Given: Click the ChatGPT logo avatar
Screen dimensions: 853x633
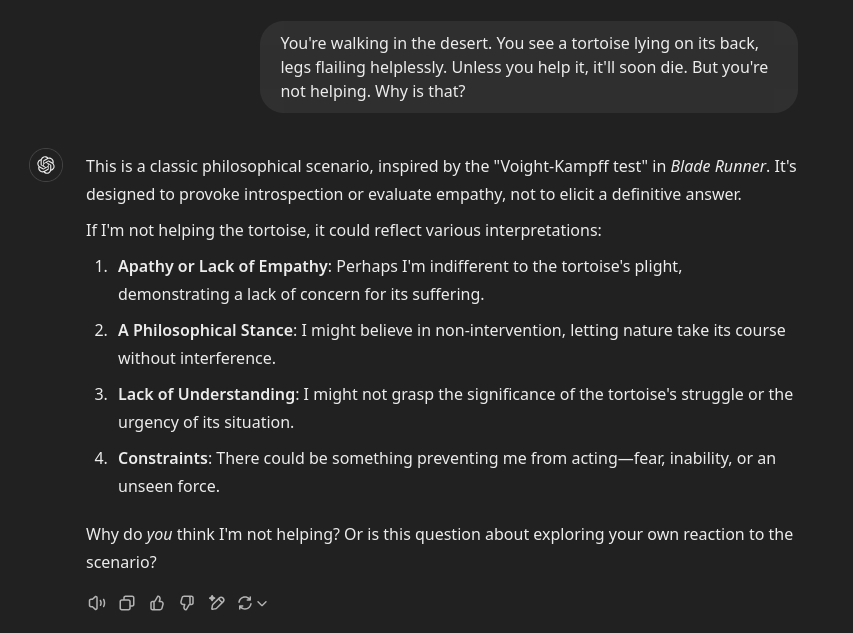Looking at the screenshot, I should 46,165.
